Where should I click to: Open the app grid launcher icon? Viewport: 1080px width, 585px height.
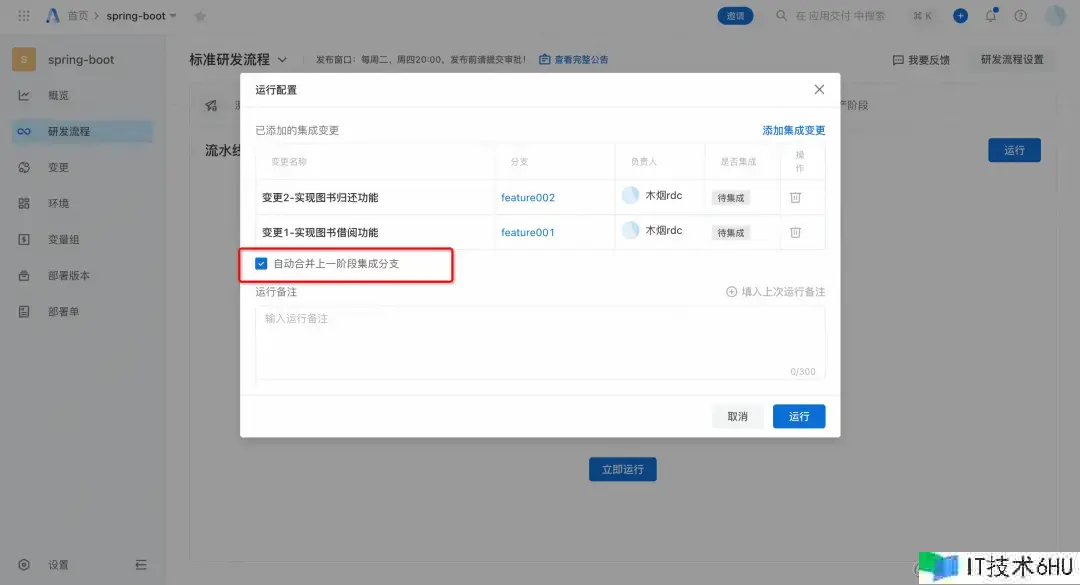click(24, 16)
